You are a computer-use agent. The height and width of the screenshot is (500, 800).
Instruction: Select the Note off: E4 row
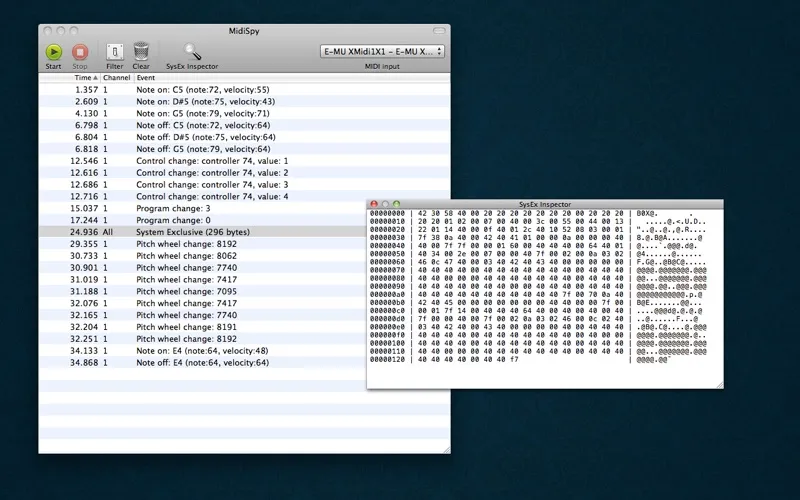tap(202, 362)
